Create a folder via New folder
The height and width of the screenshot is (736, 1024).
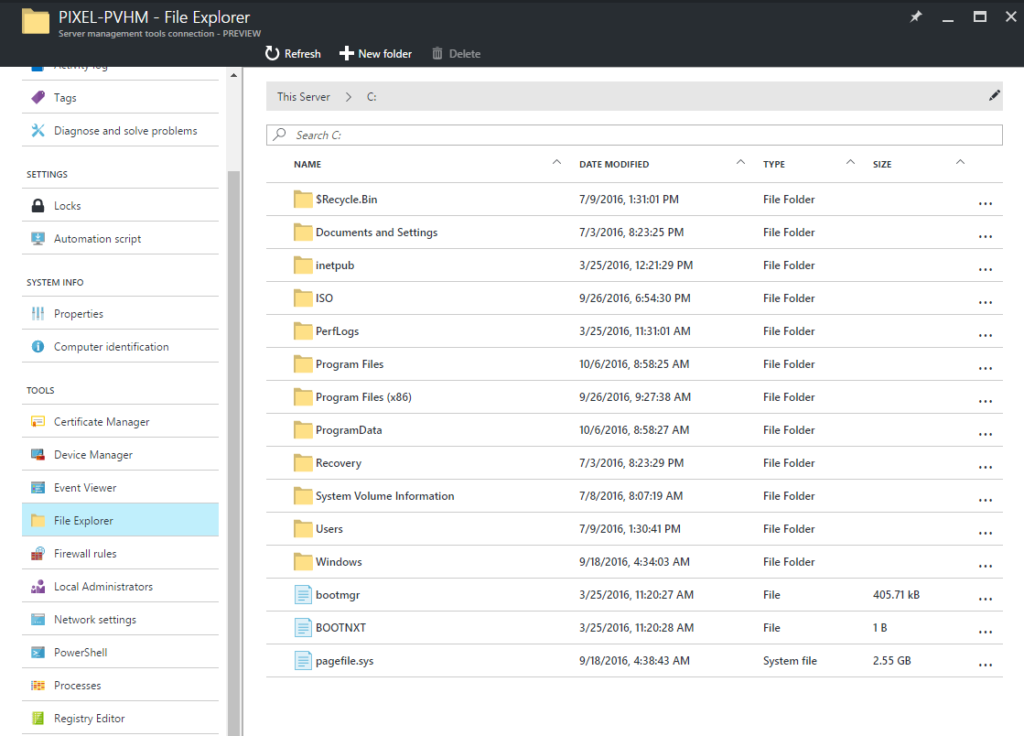[x=376, y=54]
